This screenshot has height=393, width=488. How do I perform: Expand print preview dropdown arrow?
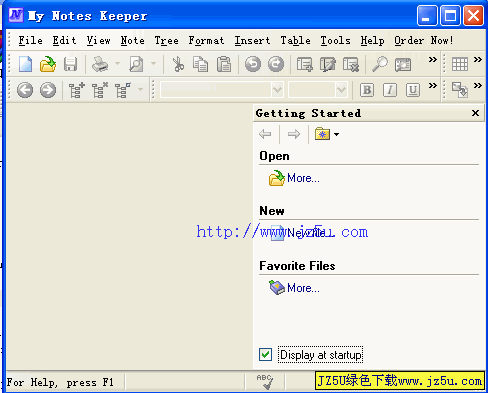click(153, 63)
